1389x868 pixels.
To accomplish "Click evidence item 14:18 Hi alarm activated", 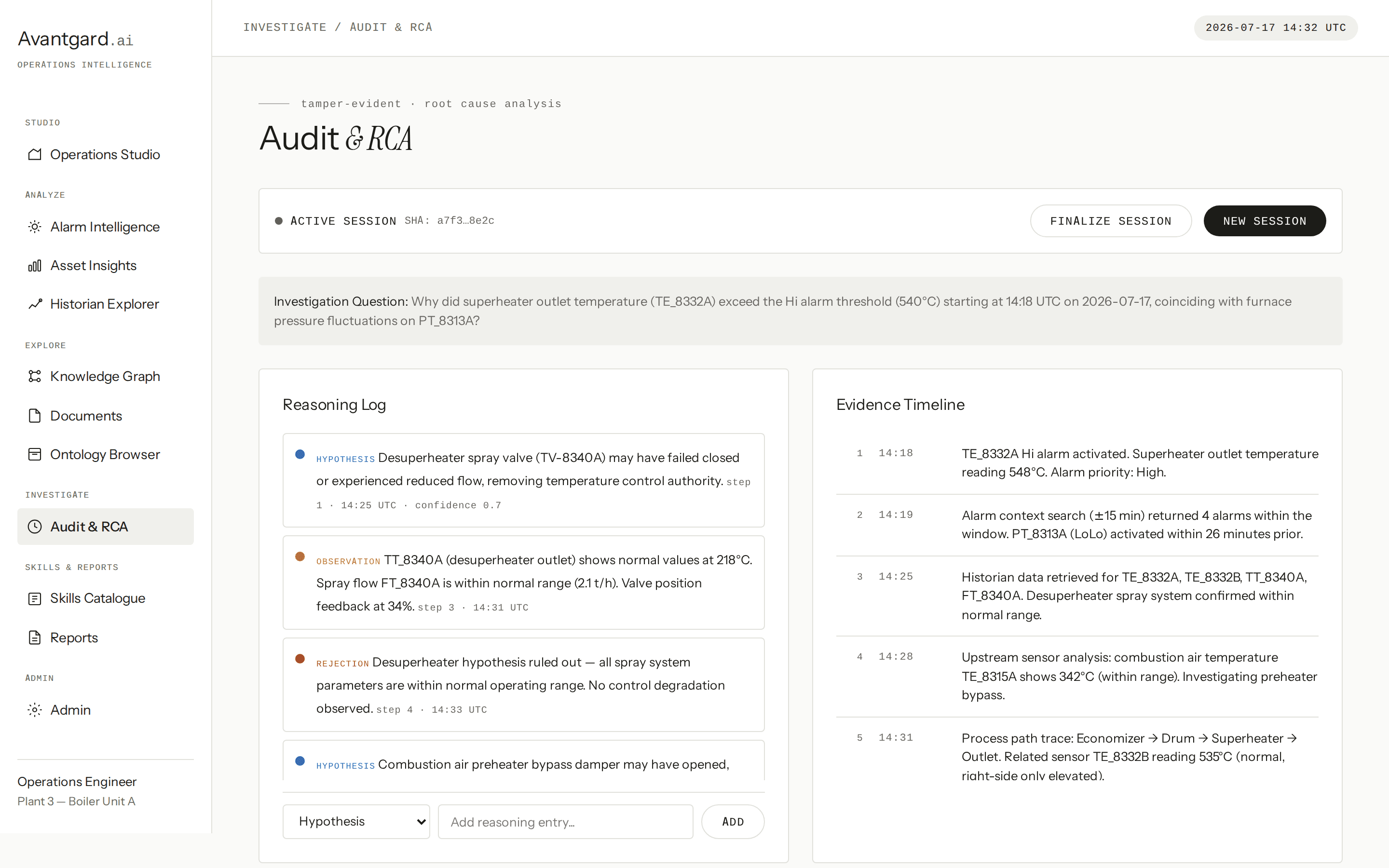I will coord(1077,463).
